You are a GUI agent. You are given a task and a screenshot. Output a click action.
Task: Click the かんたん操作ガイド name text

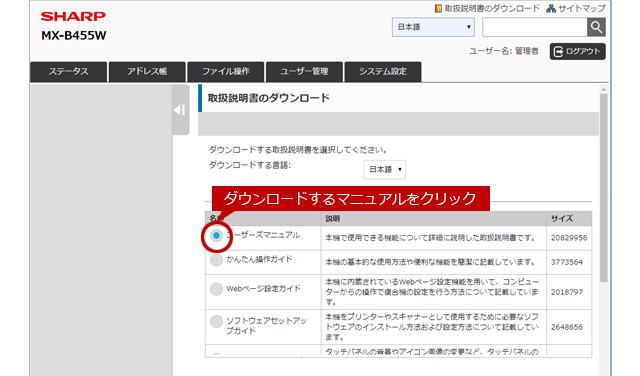260,259
